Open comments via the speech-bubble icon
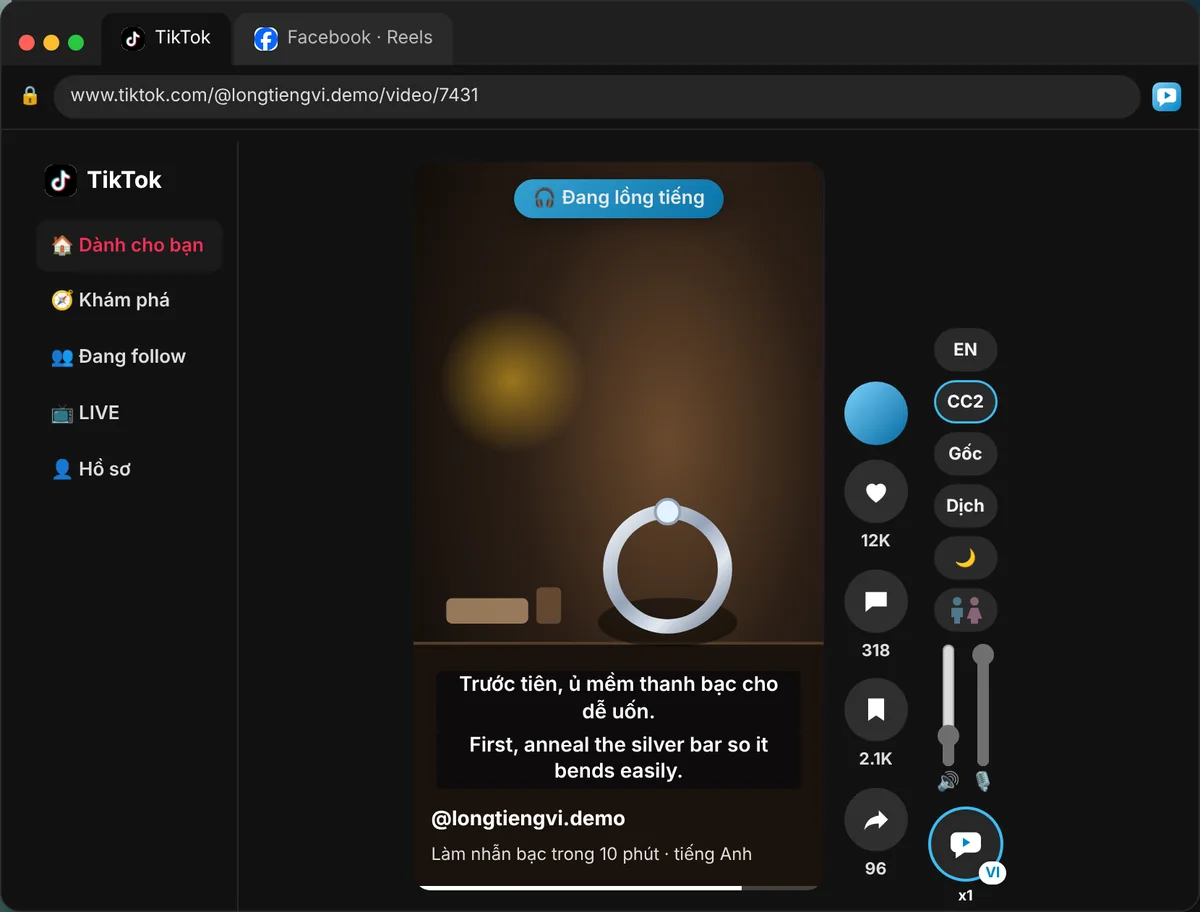The width and height of the screenshot is (1200, 912). (x=876, y=602)
